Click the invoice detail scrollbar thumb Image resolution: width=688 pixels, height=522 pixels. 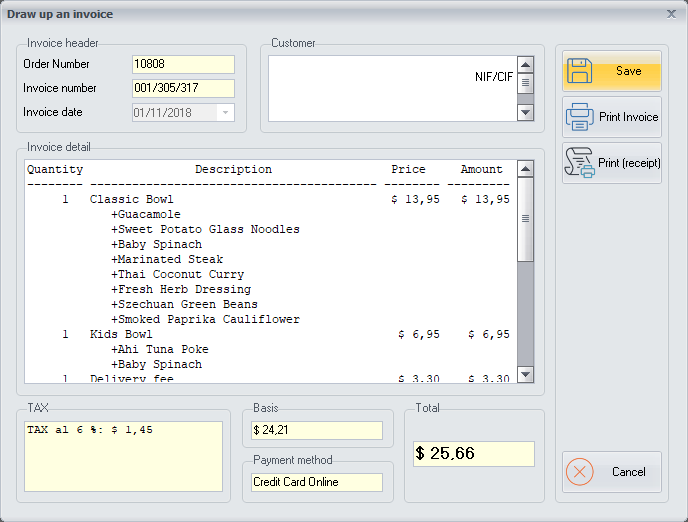525,218
